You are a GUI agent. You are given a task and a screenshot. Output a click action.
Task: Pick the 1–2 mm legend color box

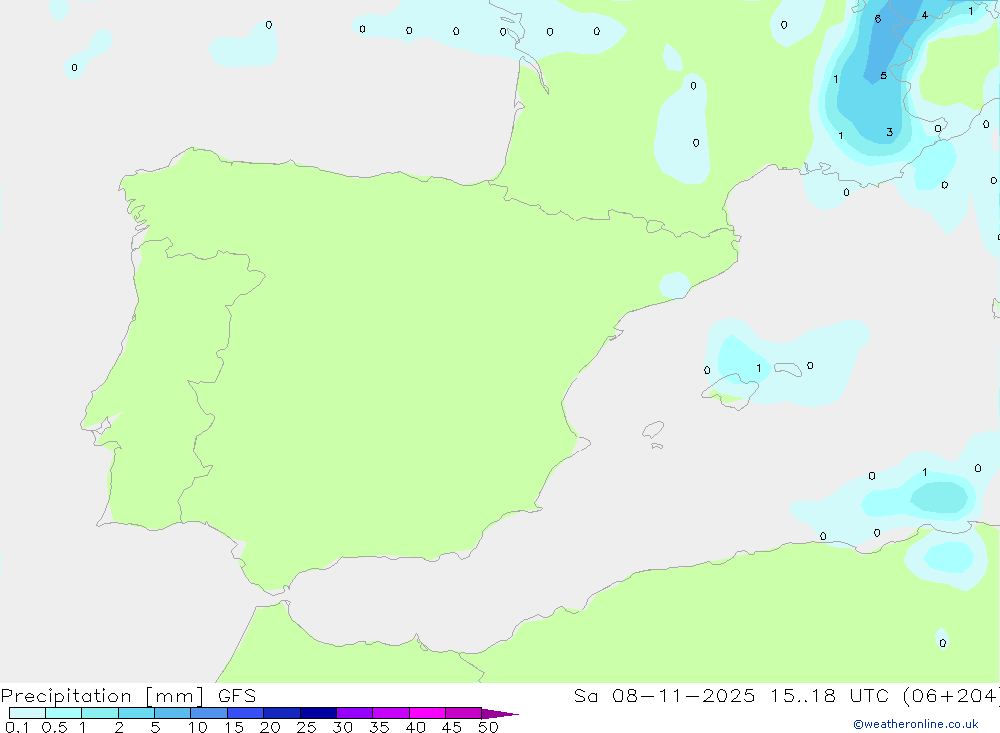tap(99, 713)
